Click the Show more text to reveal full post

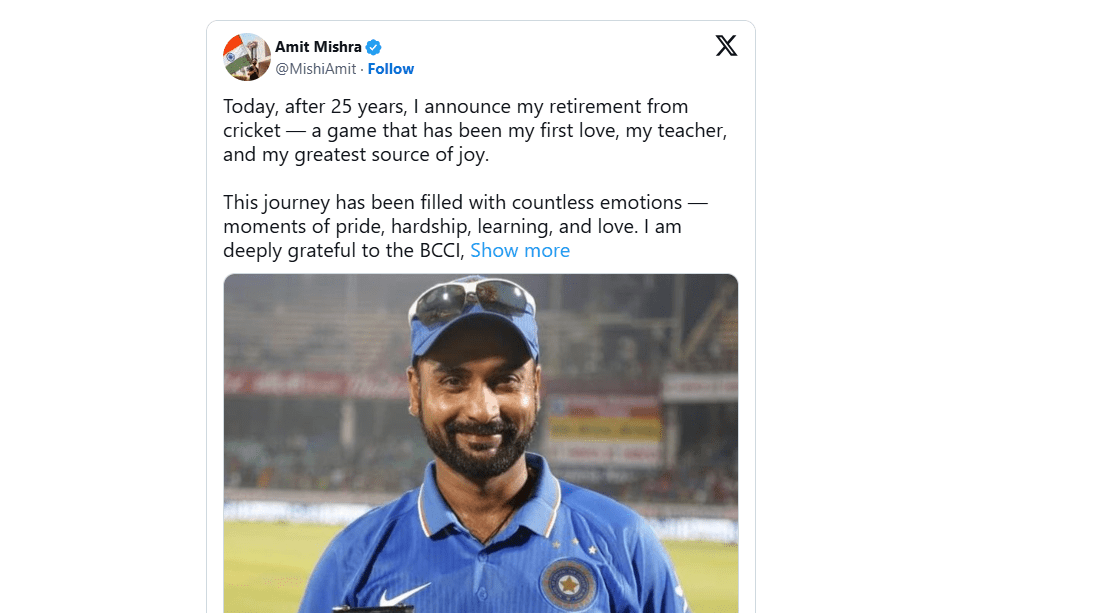pos(520,250)
